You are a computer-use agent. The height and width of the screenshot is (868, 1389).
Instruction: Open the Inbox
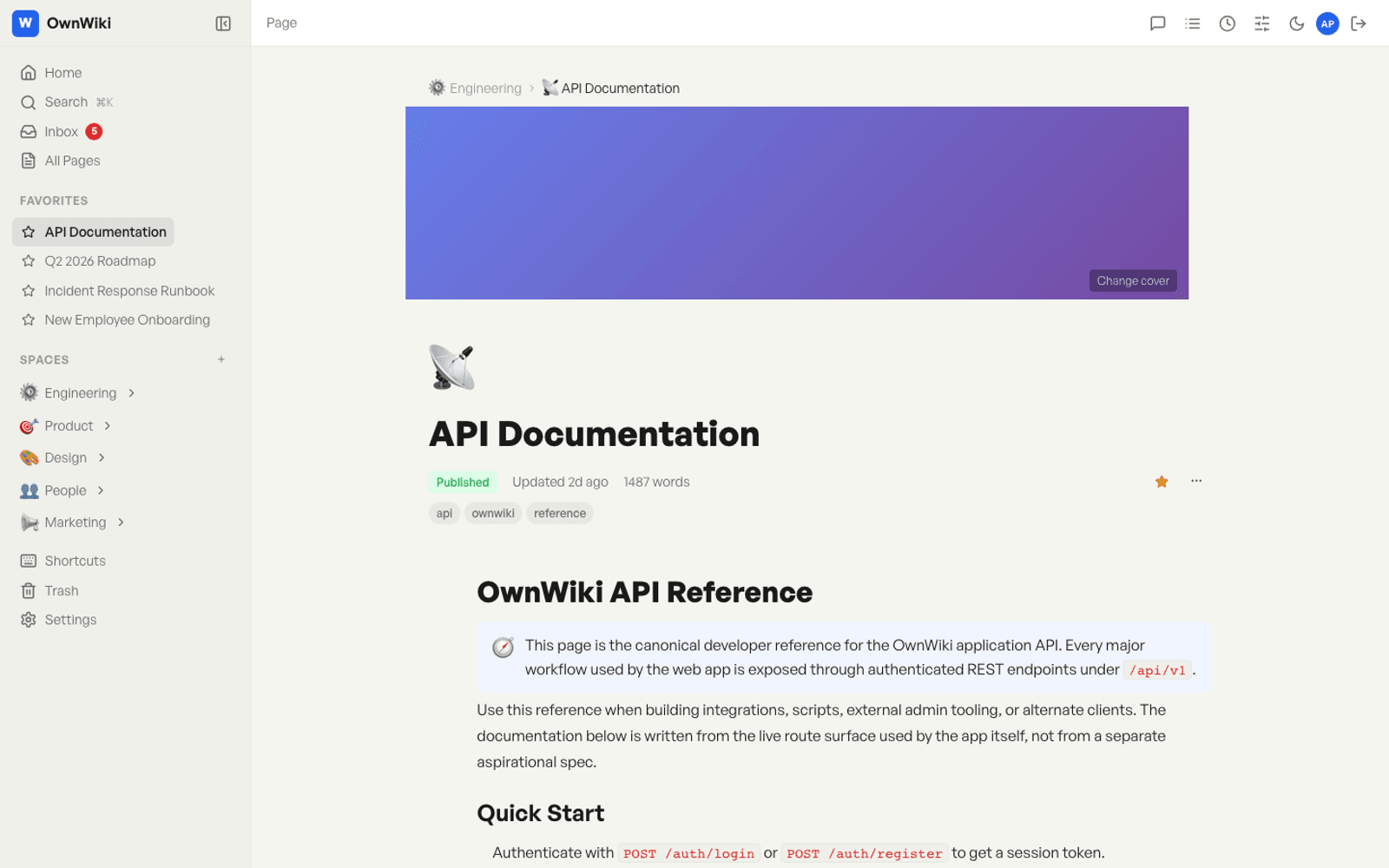point(61,132)
